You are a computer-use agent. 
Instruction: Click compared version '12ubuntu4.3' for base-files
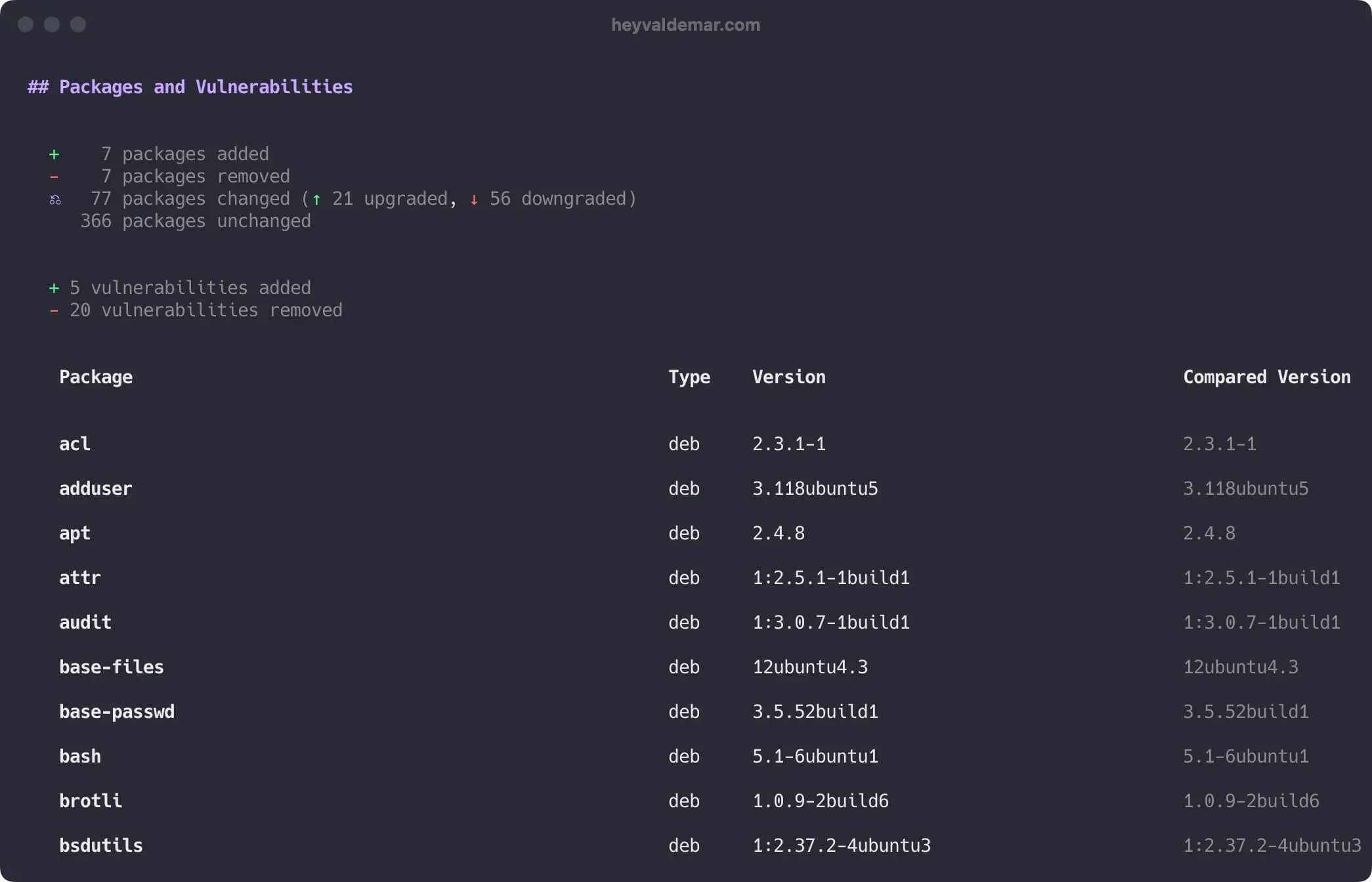(x=1241, y=667)
